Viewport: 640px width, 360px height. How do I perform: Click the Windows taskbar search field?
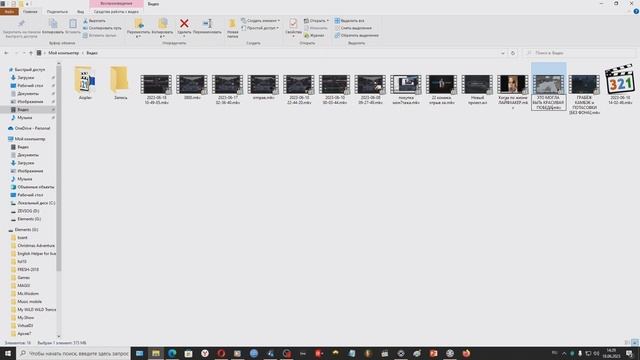73,353
